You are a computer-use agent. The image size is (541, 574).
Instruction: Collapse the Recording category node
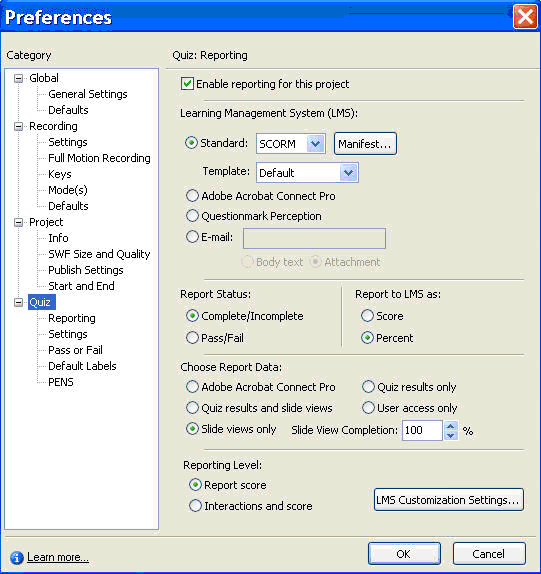coord(18,126)
